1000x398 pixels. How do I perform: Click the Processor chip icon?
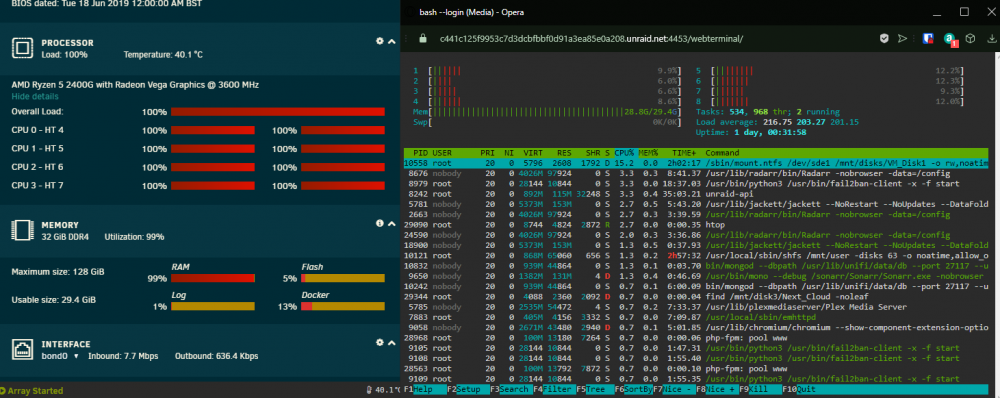22,48
